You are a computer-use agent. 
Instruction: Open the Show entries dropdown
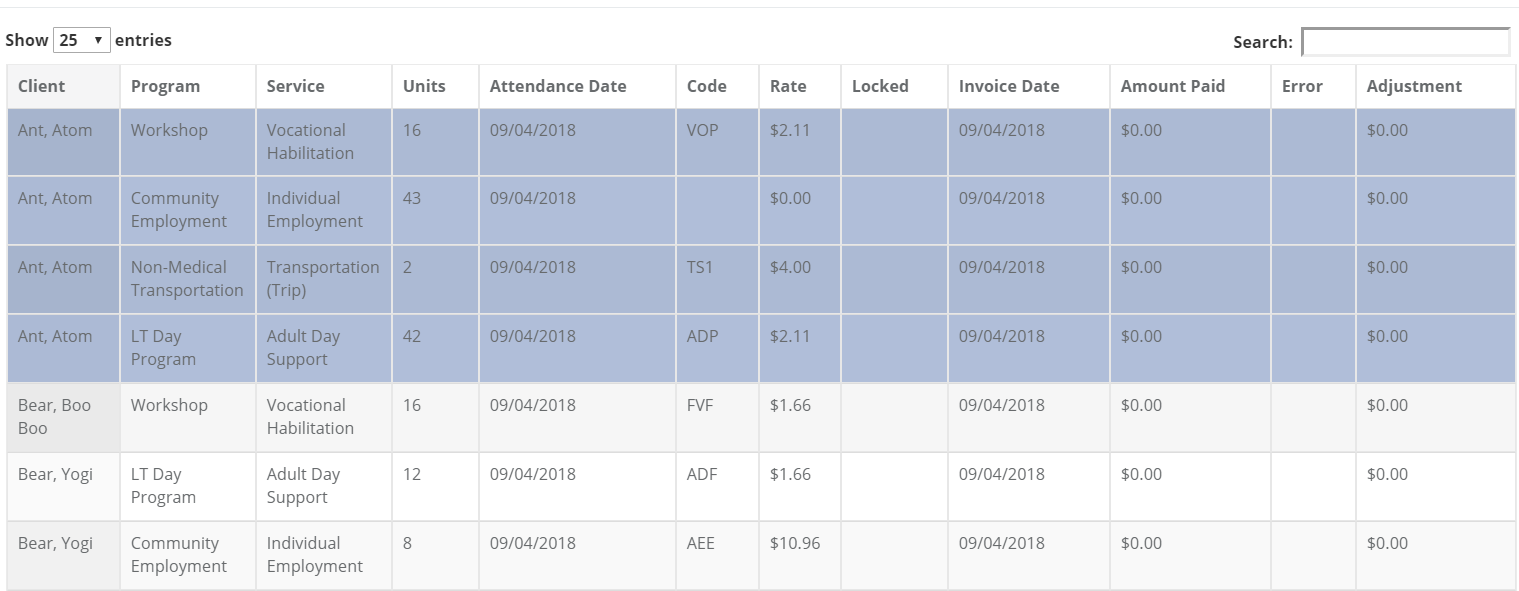coord(81,40)
